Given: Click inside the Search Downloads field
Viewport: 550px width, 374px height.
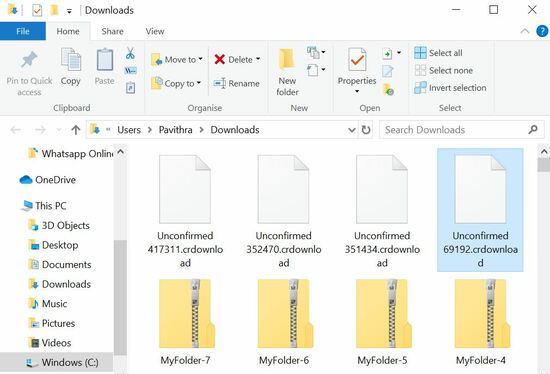Looking at the screenshot, I should (461, 130).
